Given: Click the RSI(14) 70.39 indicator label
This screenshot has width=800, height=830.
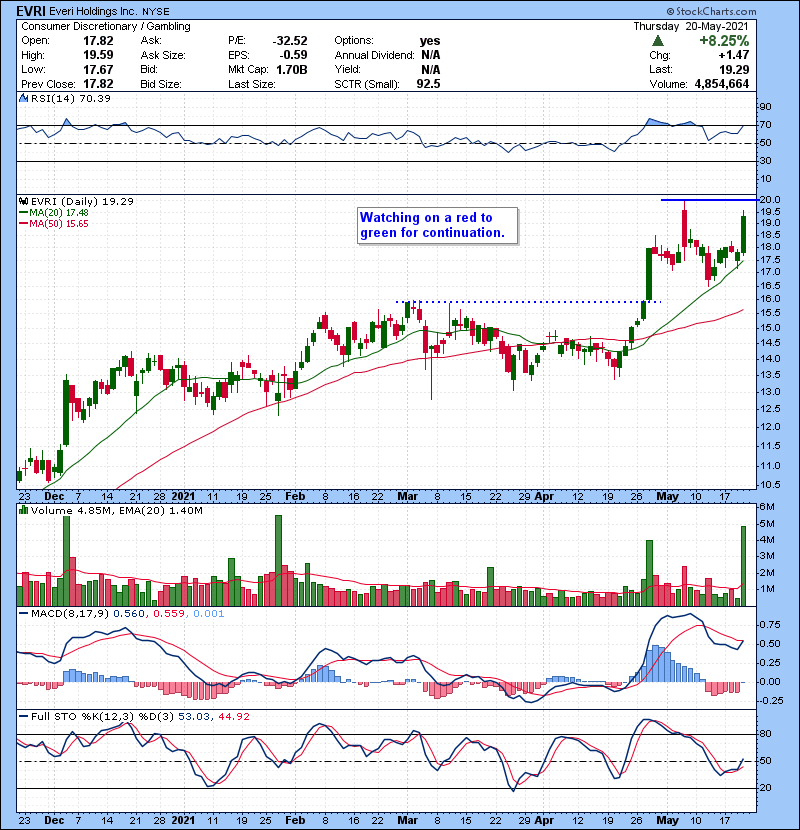Looking at the screenshot, I should (71, 98).
